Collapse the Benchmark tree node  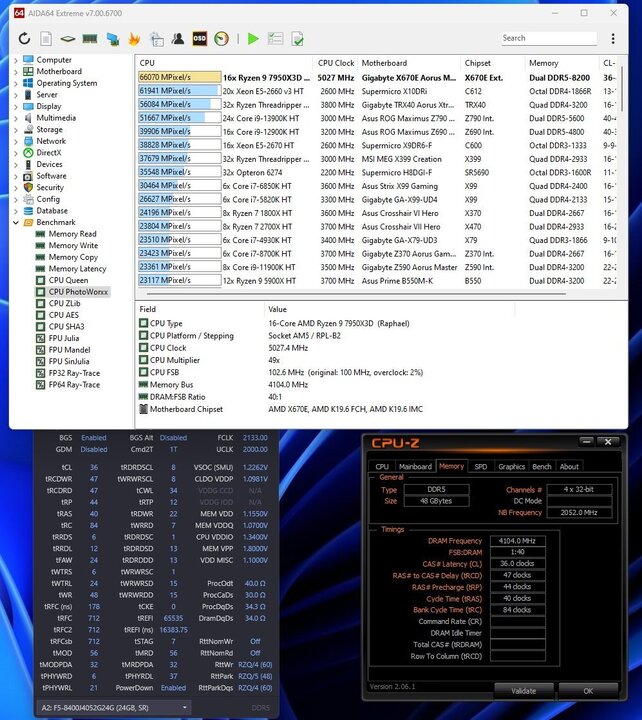pos(16,222)
